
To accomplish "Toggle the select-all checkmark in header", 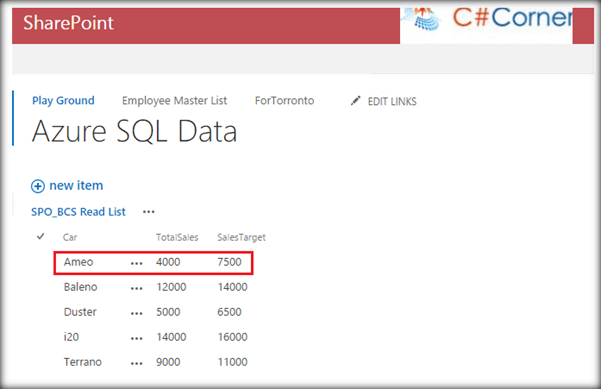I will point(41,237).
